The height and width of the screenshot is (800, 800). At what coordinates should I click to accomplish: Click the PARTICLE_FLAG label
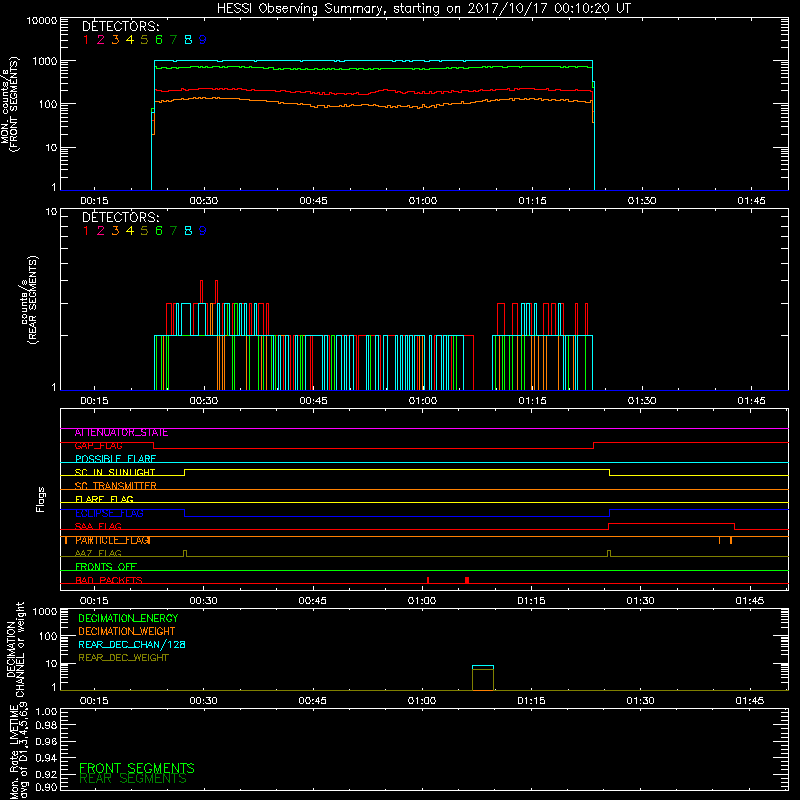tap(112, 540)
